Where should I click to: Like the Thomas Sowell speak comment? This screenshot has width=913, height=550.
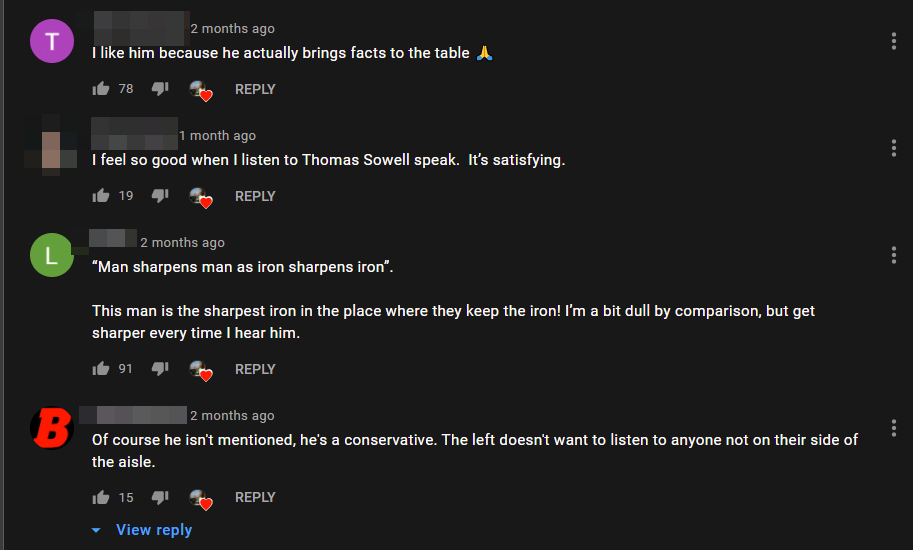pos(101,196)
